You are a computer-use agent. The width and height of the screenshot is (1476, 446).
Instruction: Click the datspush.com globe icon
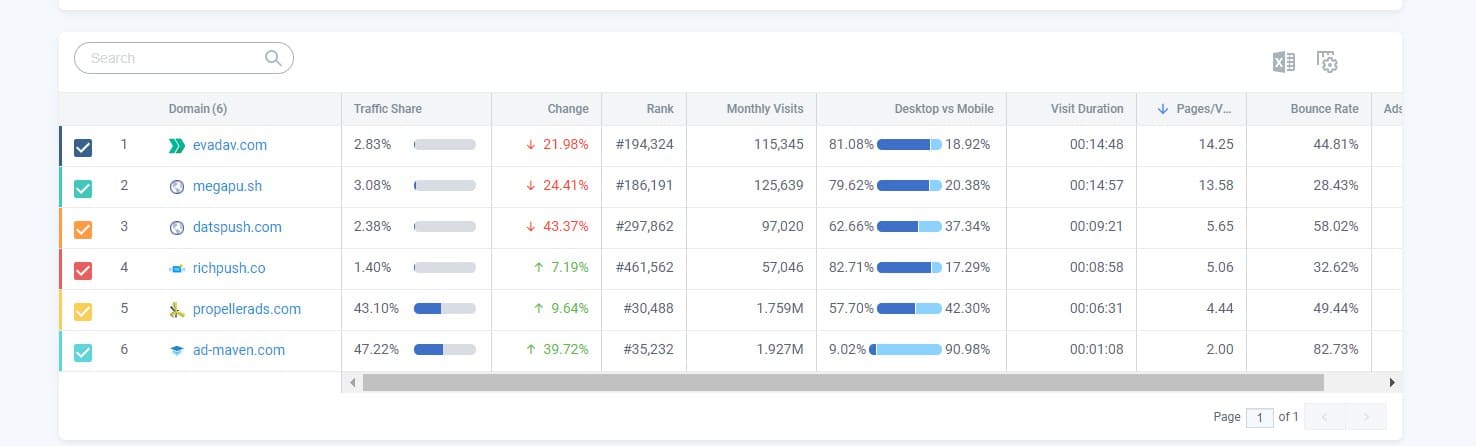177,227
